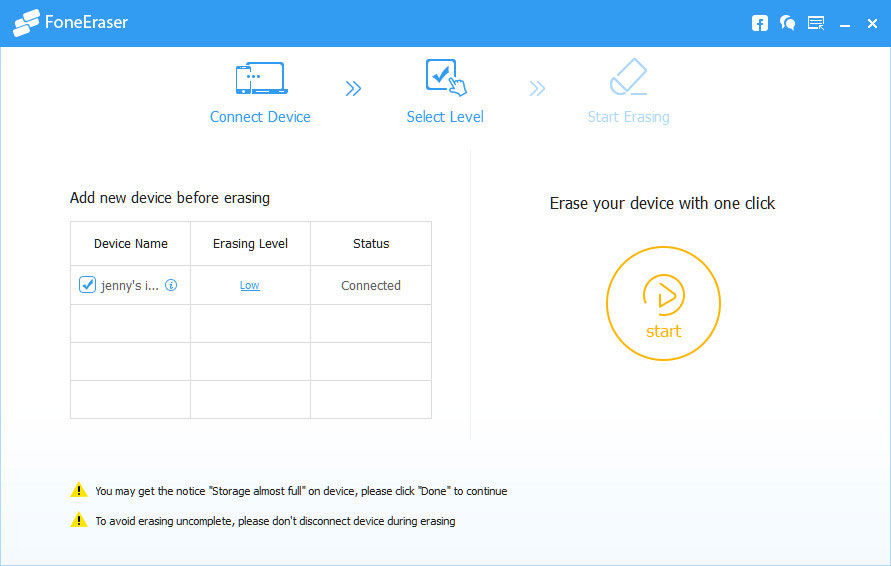Click the Erasing Level column header
Screen dimensions: 891x566
(250, 244)
